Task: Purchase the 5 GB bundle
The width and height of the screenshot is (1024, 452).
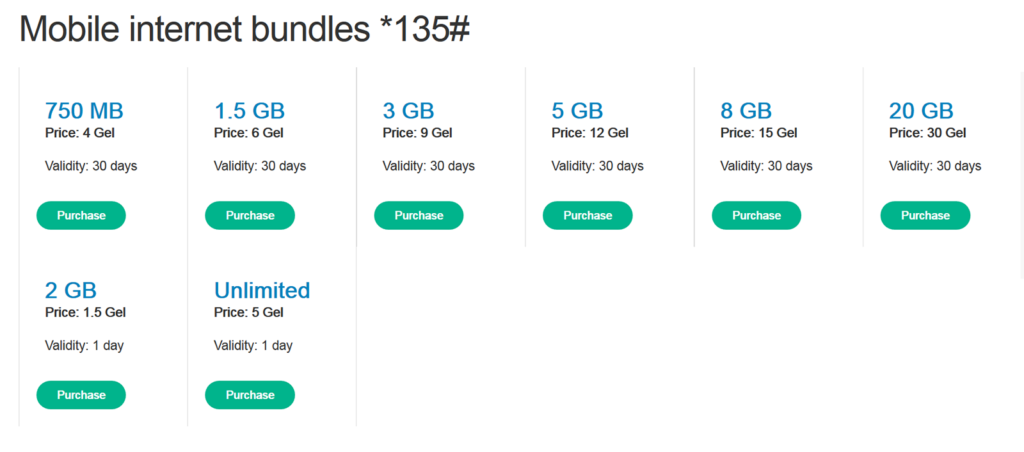Action: point(588,216)
